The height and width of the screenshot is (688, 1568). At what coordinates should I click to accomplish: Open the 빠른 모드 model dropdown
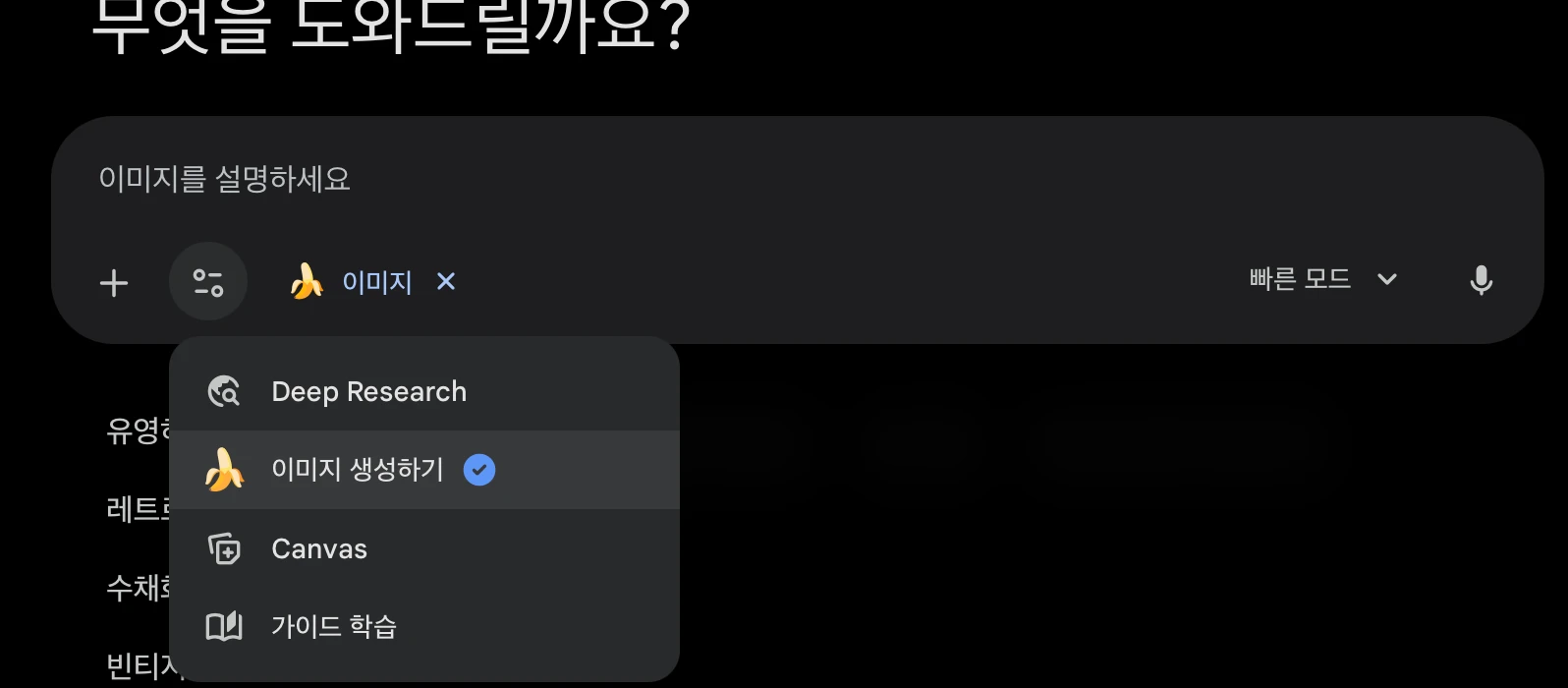[1300, 279]
